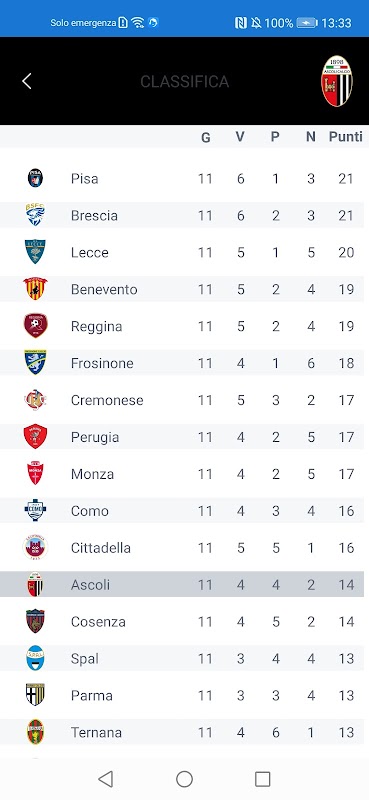
Task: Click the Frosinone club badge
Action: coord(35,362)
